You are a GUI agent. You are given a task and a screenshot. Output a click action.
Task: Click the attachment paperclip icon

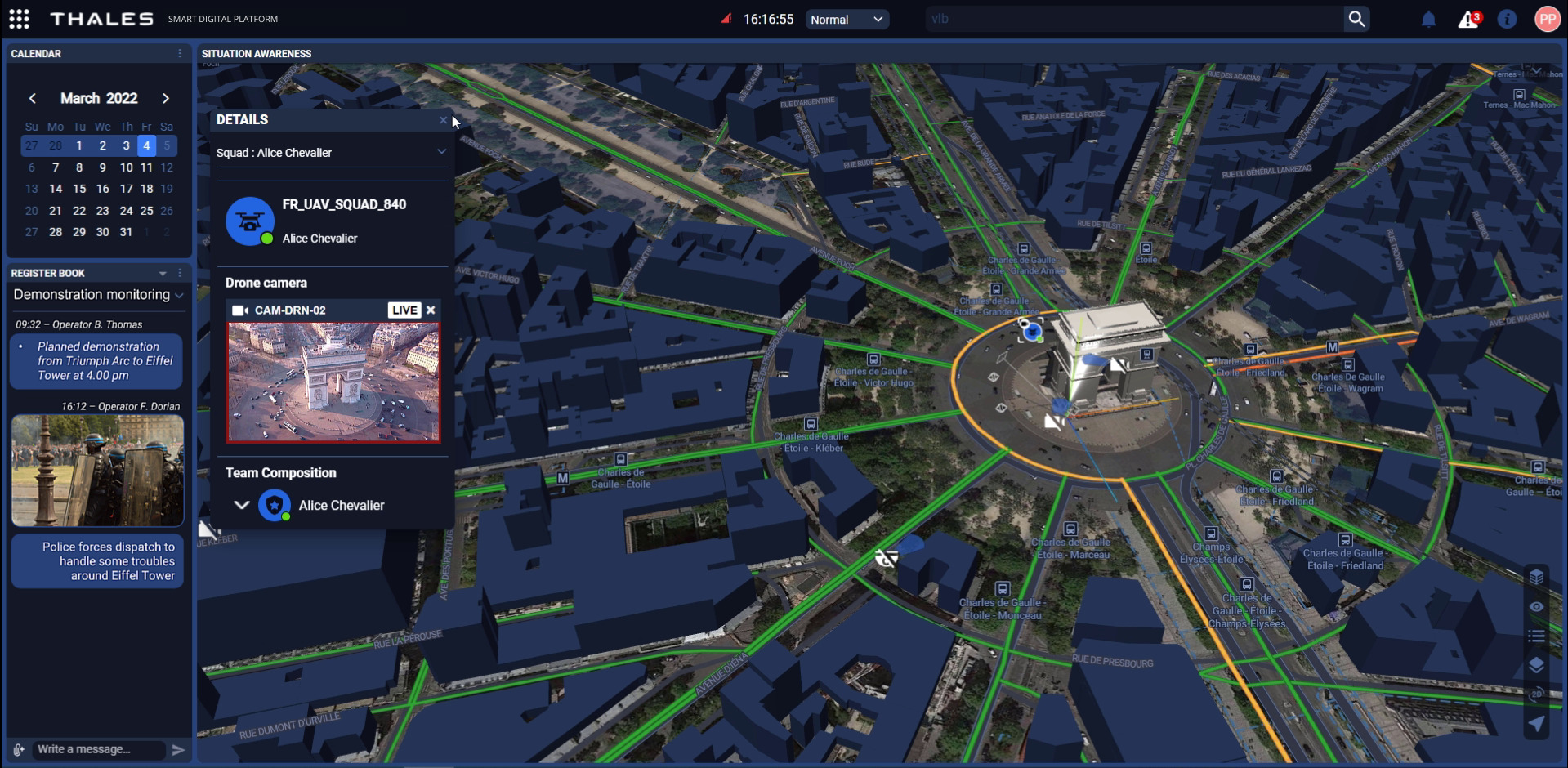pyautogui.click(x=19, y=749)
